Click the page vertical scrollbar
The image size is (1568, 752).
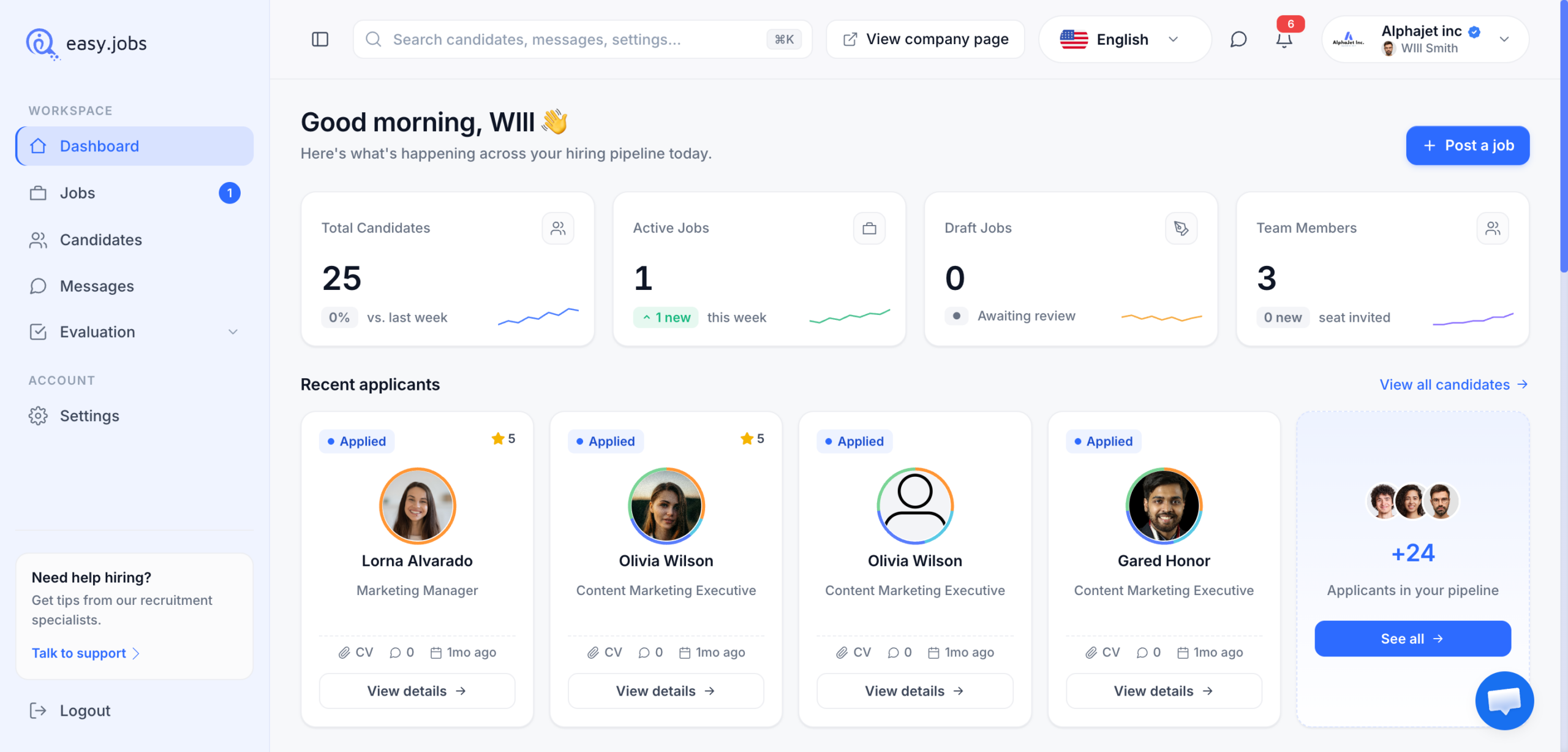[1564, 136]
